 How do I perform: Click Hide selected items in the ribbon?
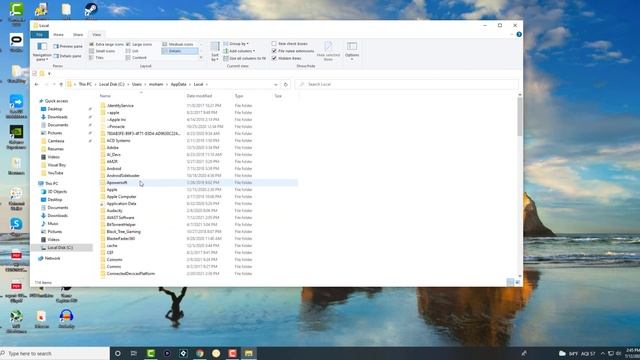click(x=328, y=51)
